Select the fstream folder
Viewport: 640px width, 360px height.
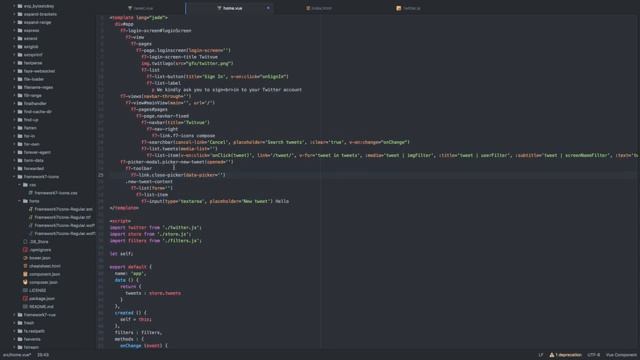[31, 347]
